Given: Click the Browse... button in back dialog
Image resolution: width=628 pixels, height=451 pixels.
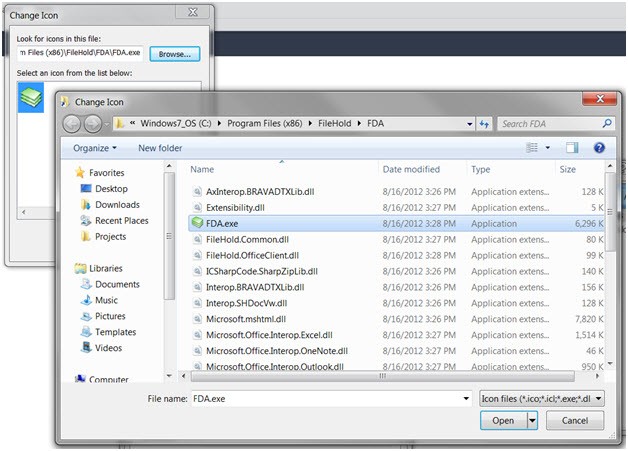Looking at the screenshot, I should click(175, 54).
